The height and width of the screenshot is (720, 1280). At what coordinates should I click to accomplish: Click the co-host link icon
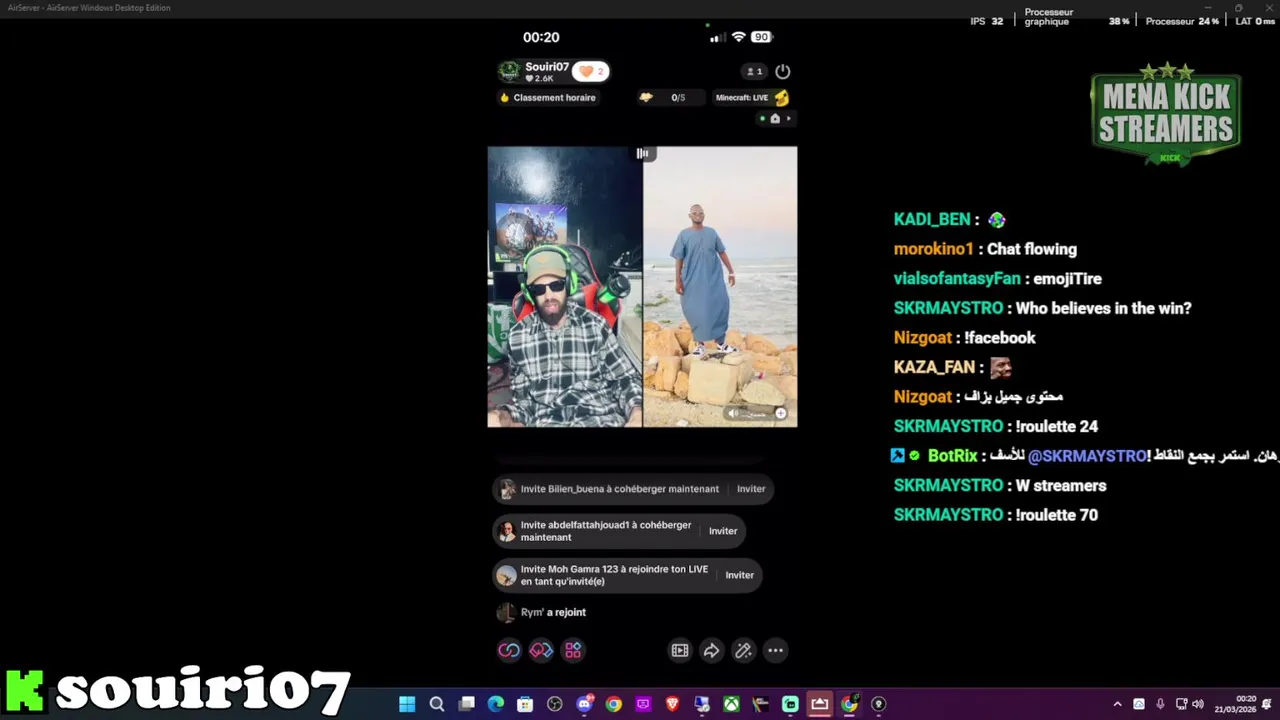[x=509, y=651]
